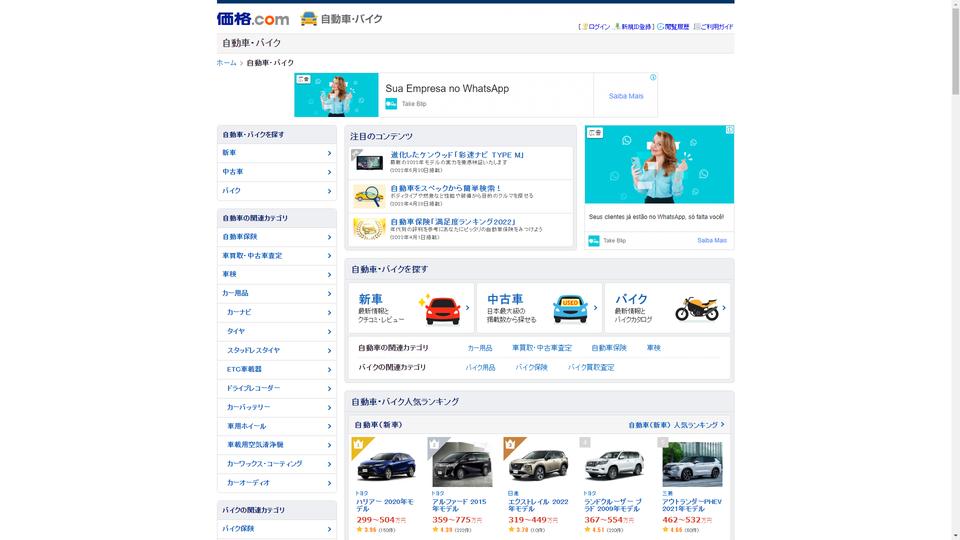This screenshot has width=960, height=540.
Task: Click the ad info icon on banner ad
Action: pos(653,77)
